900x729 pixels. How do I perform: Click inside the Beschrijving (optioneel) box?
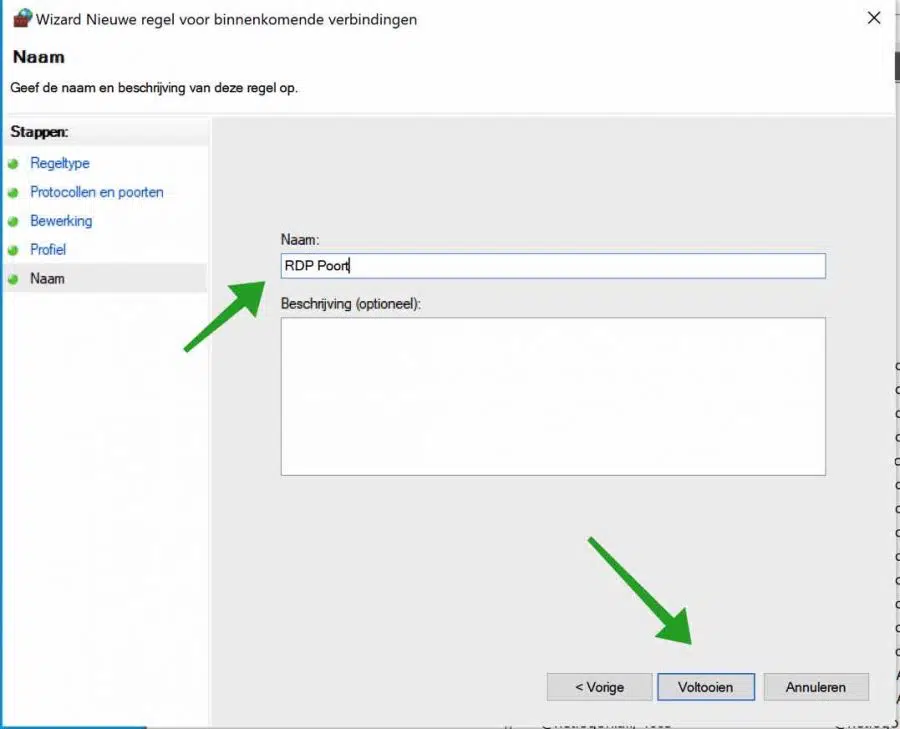click(553, 396)
